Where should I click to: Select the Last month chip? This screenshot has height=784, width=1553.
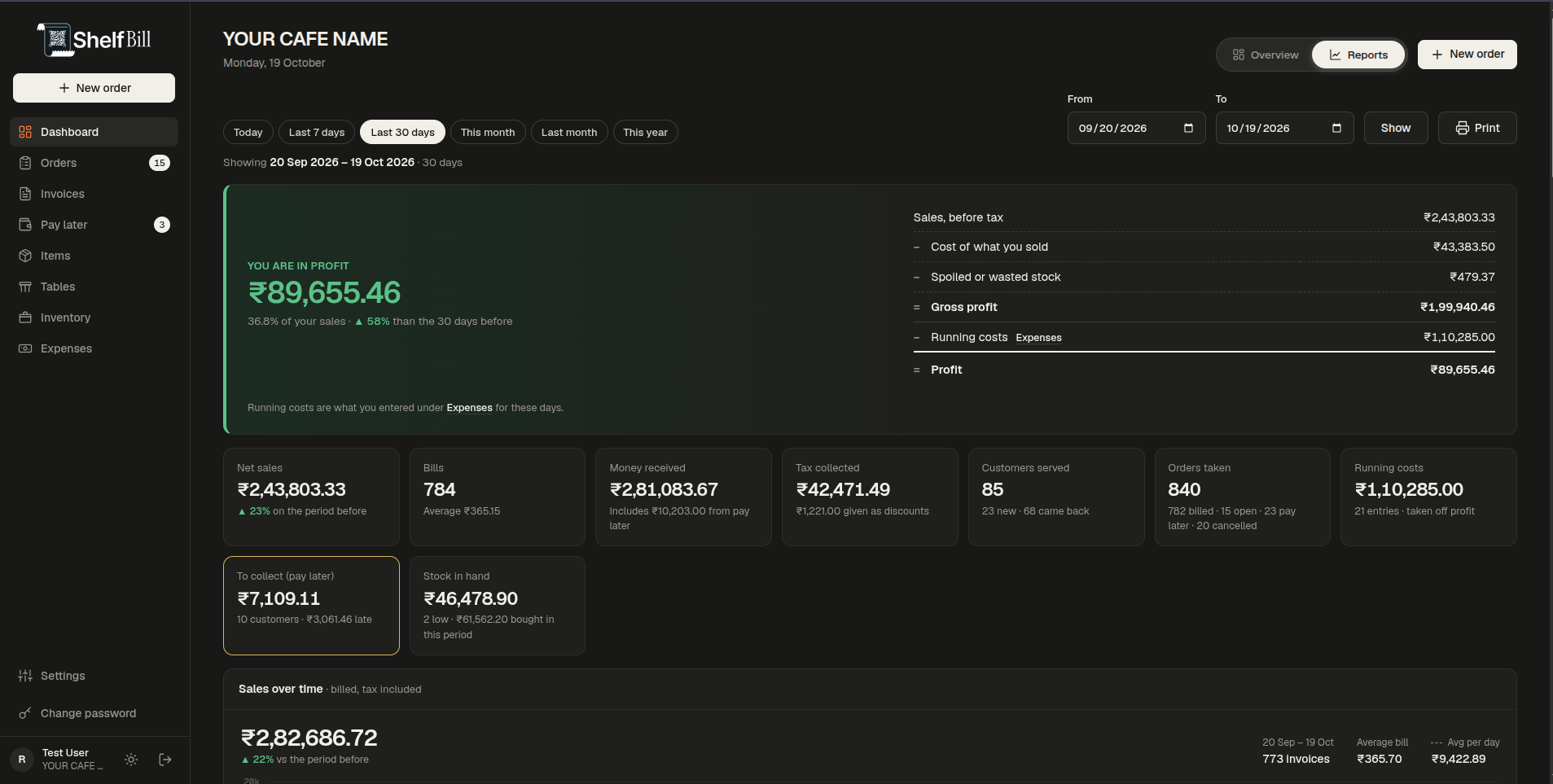(569, 132)
